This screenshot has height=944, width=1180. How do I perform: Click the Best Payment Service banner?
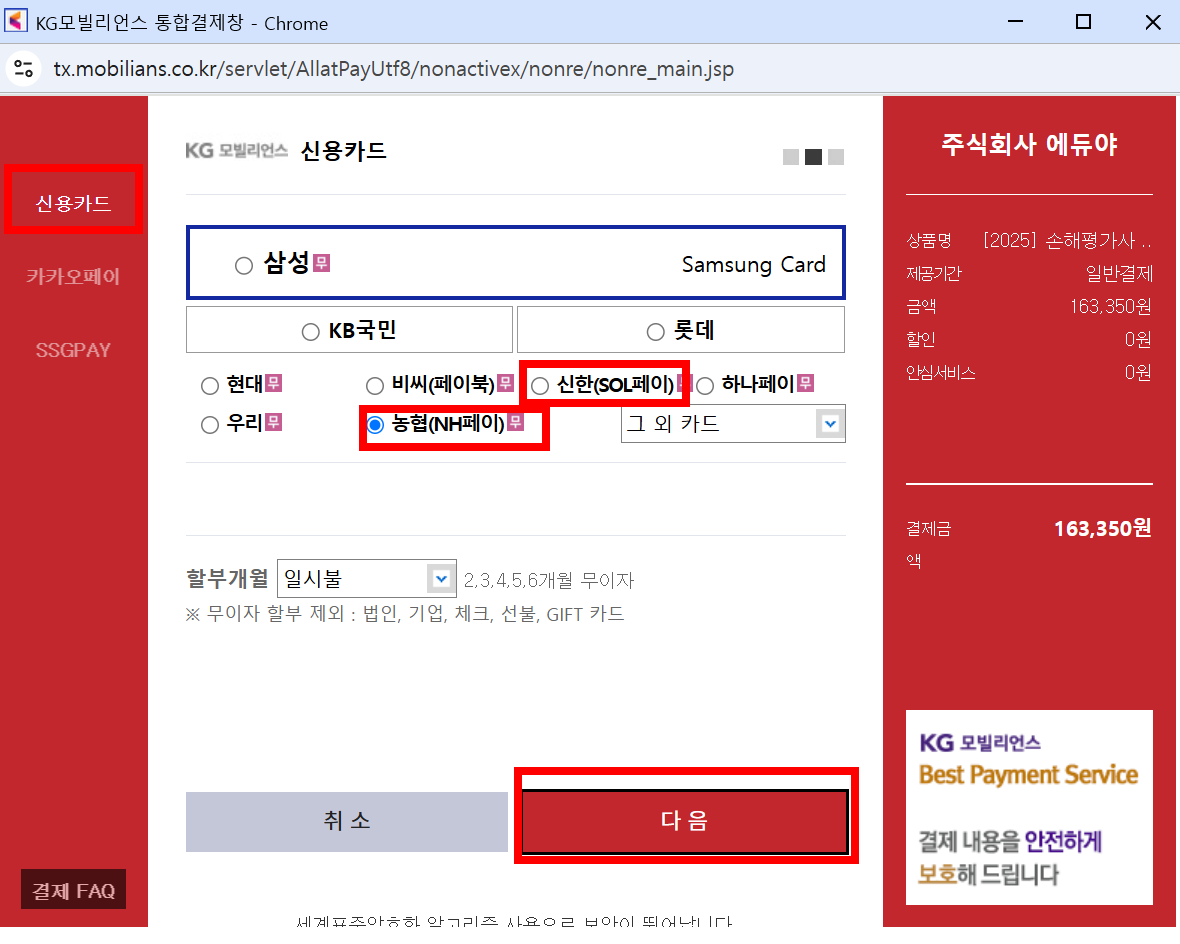click(x=1029, y=807)
